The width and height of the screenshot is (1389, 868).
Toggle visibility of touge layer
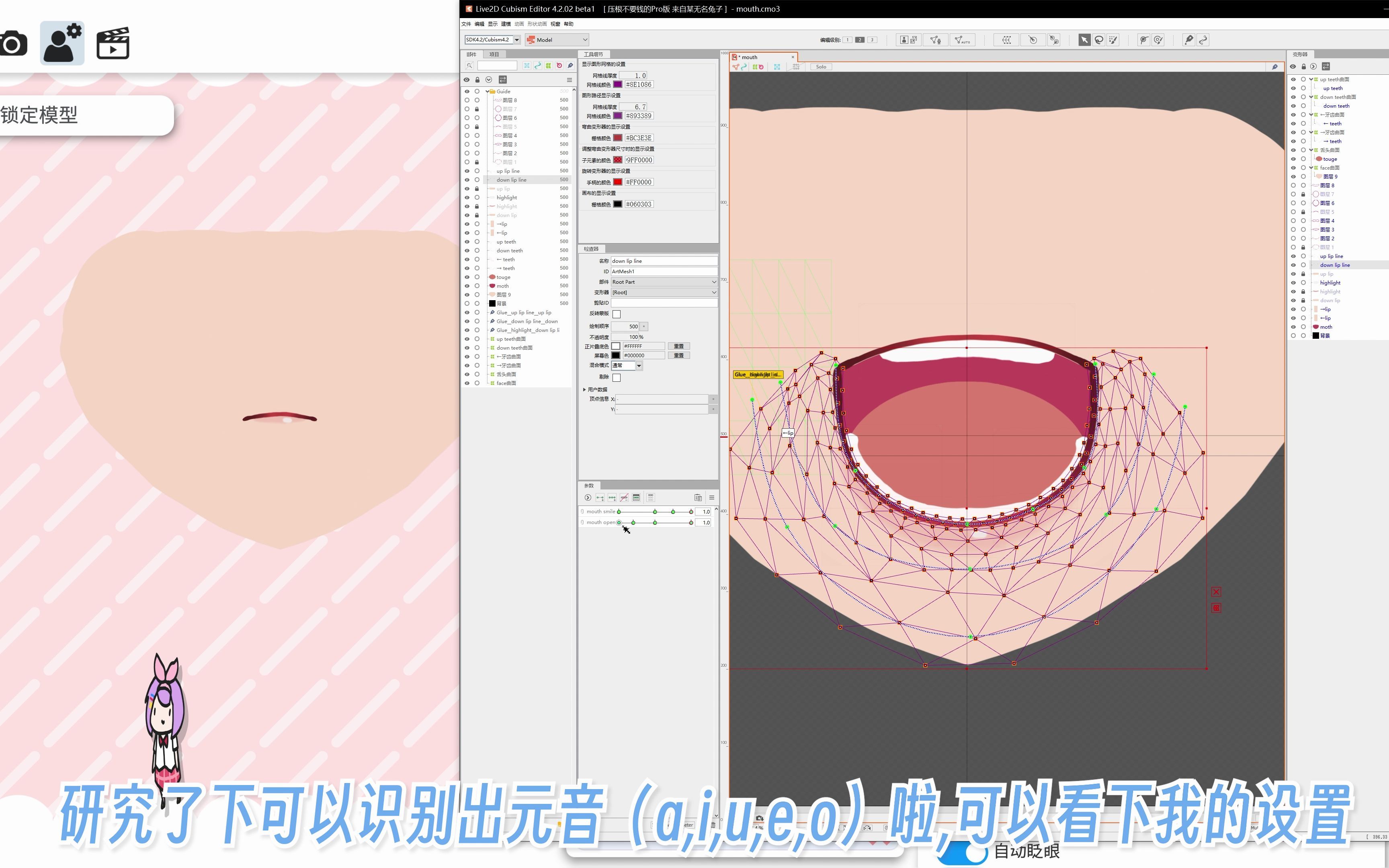pyautogui.click(x=467, y=277)
